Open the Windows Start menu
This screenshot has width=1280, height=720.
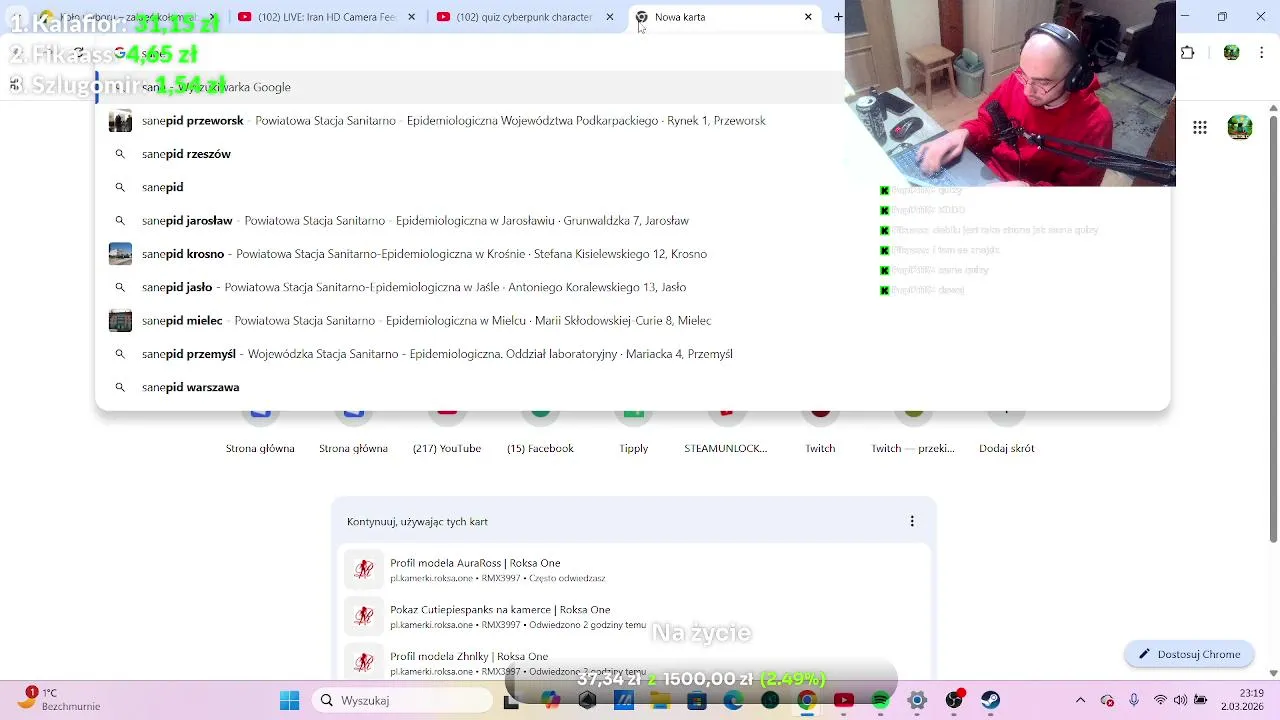click(x=289, y=700)
